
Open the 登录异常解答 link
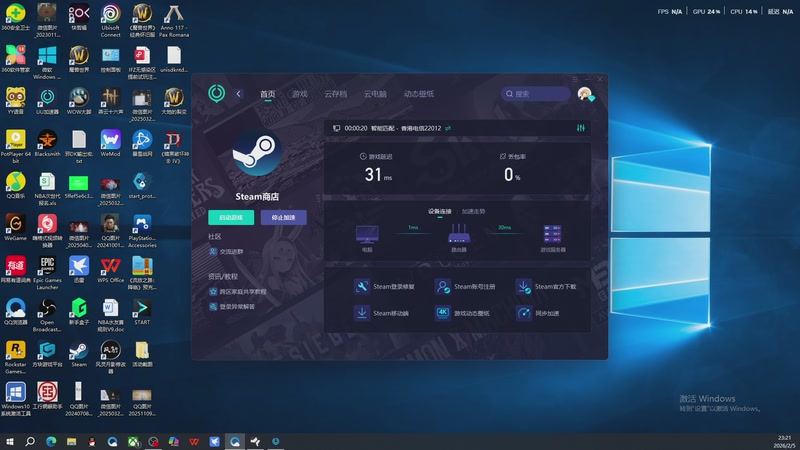[232, 307]
